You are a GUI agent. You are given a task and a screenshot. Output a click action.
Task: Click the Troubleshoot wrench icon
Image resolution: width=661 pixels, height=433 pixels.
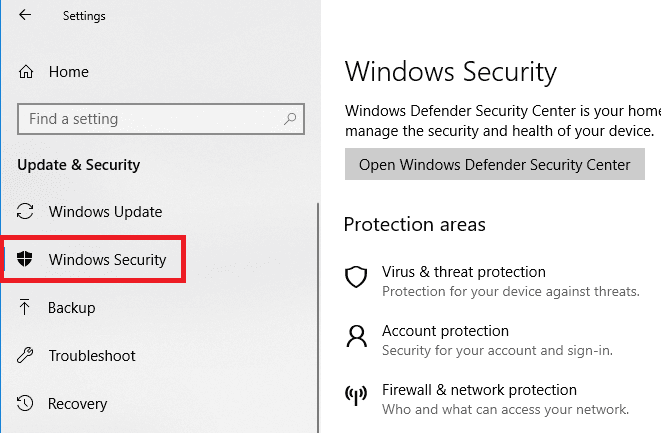click(x=25, y=356)
